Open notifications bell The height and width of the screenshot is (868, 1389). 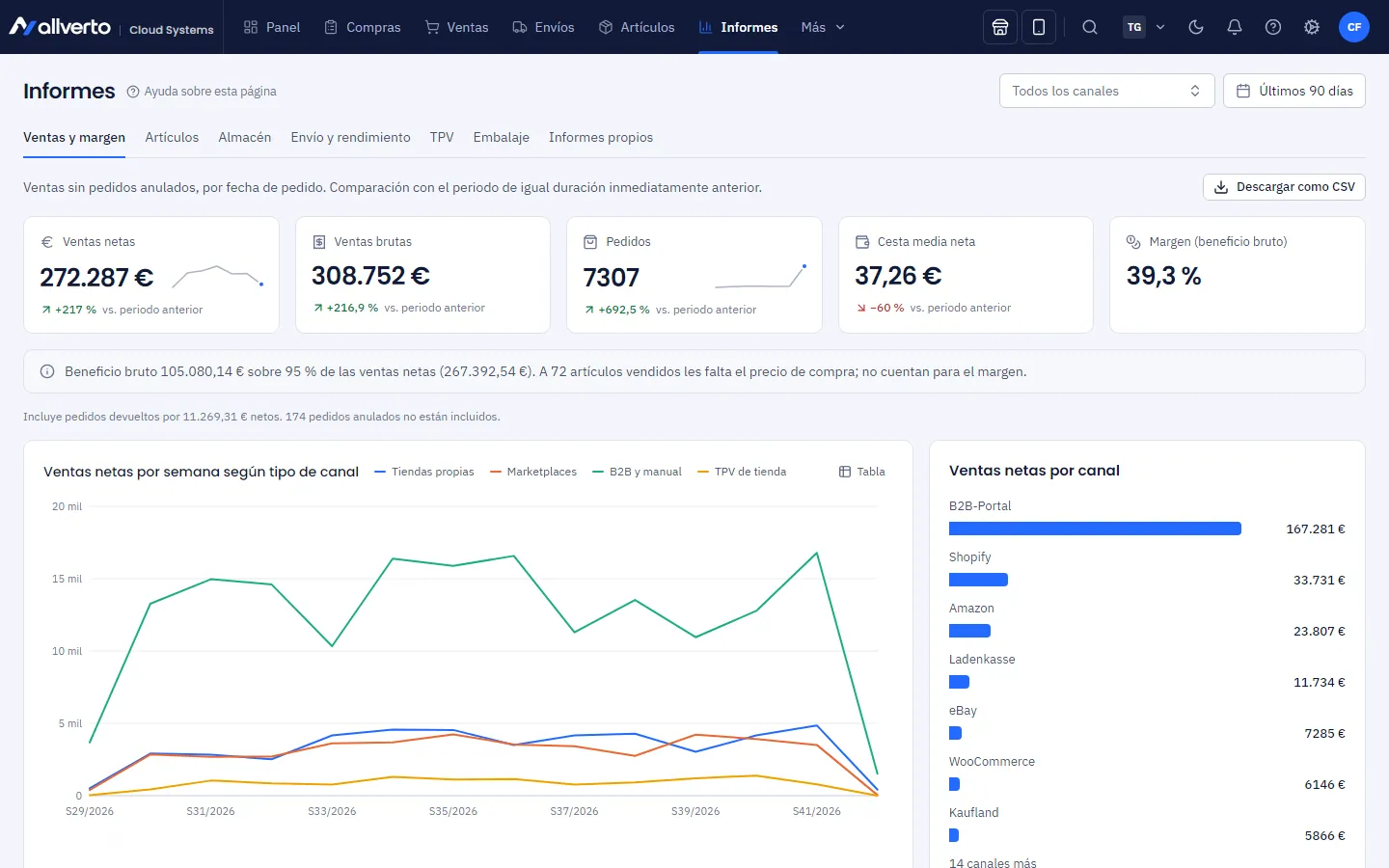click(x=1235, y=27)
